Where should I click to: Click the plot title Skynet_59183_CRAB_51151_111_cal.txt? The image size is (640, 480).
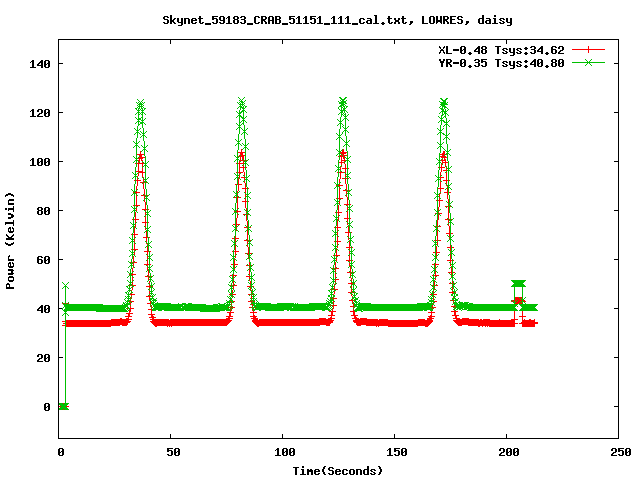click(x=337, y=20)
